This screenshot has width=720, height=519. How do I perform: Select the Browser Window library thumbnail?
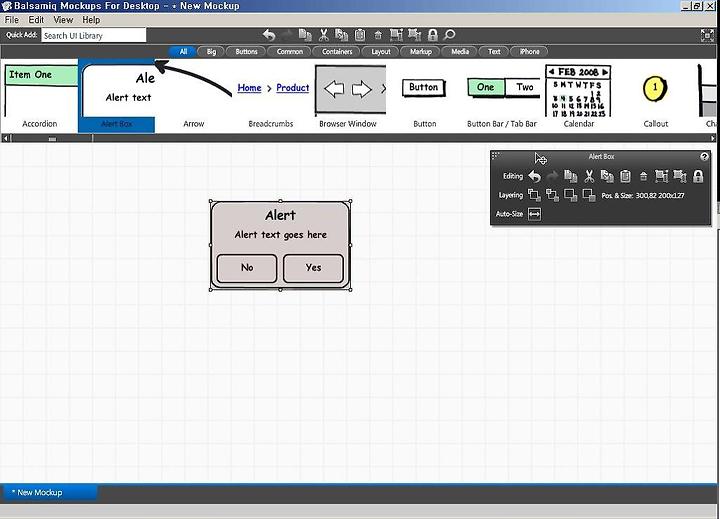pos(348,96)
